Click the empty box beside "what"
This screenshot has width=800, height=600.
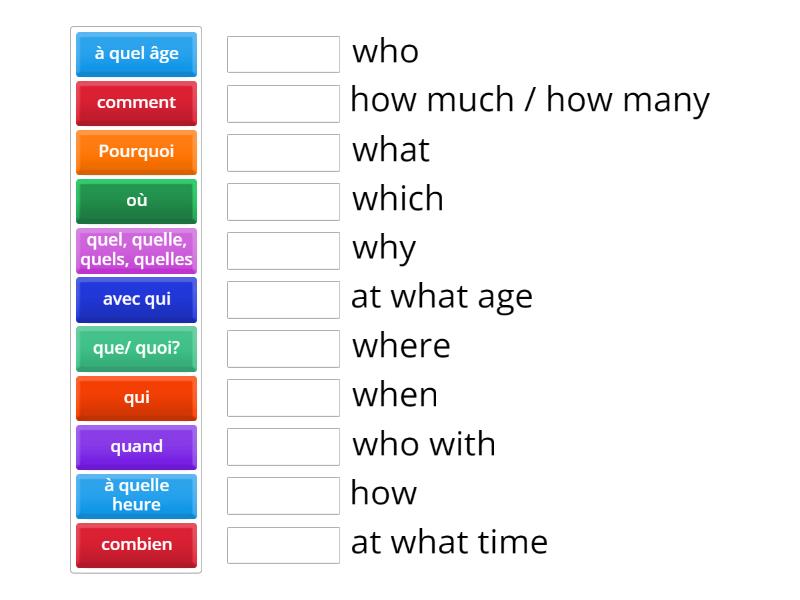point(283,152)
